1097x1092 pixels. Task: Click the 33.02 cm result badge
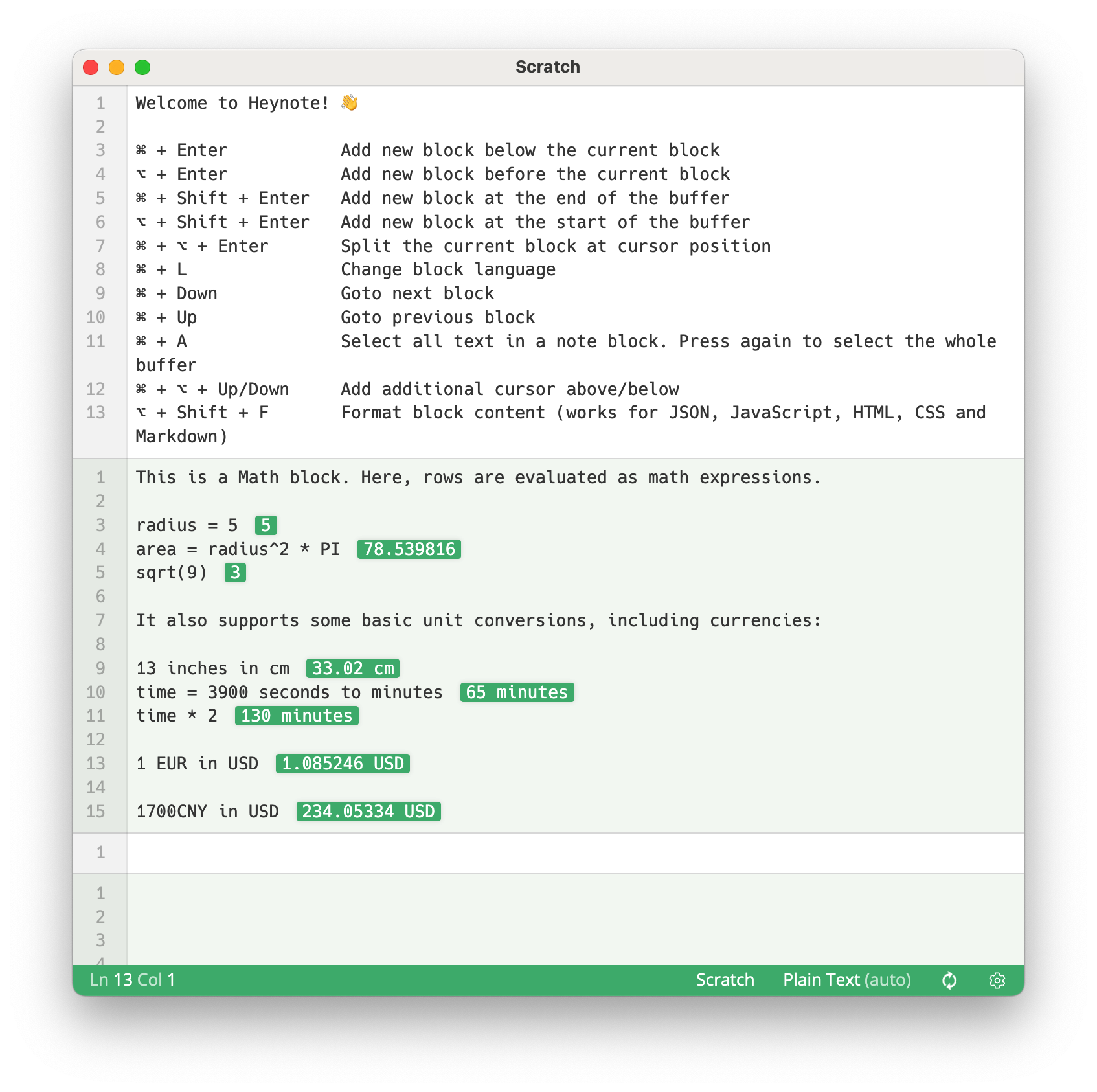click(353, 668)
